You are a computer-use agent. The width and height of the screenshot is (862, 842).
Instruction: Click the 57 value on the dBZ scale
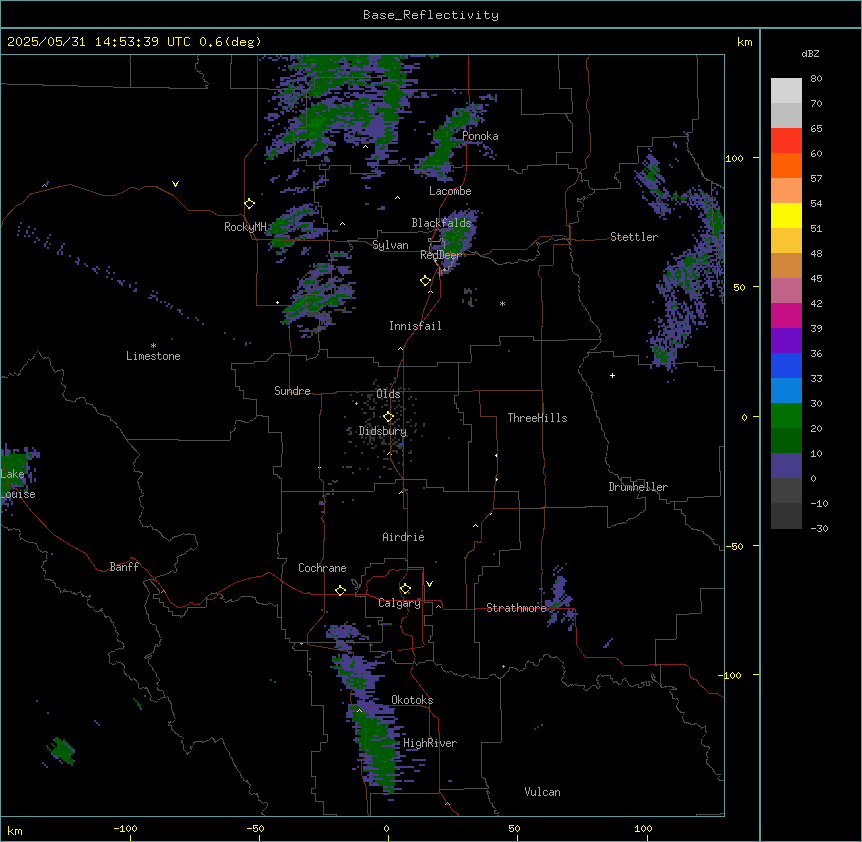click(816, 178)
